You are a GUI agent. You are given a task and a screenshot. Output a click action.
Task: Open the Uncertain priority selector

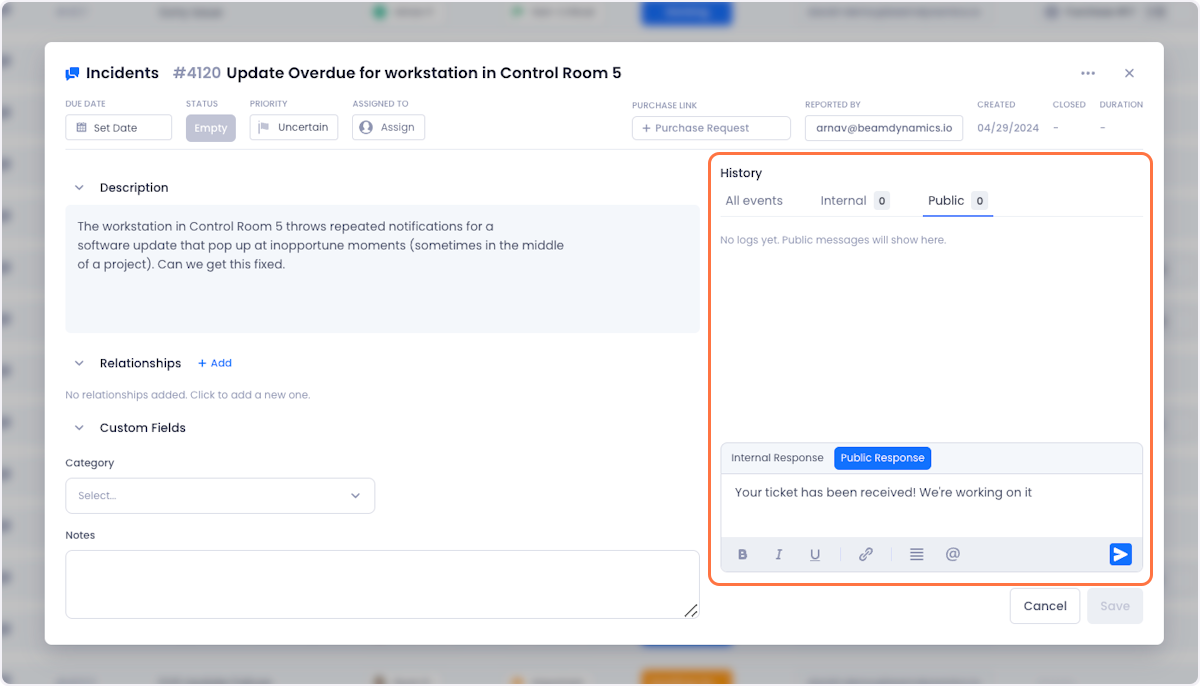[294, 127]
